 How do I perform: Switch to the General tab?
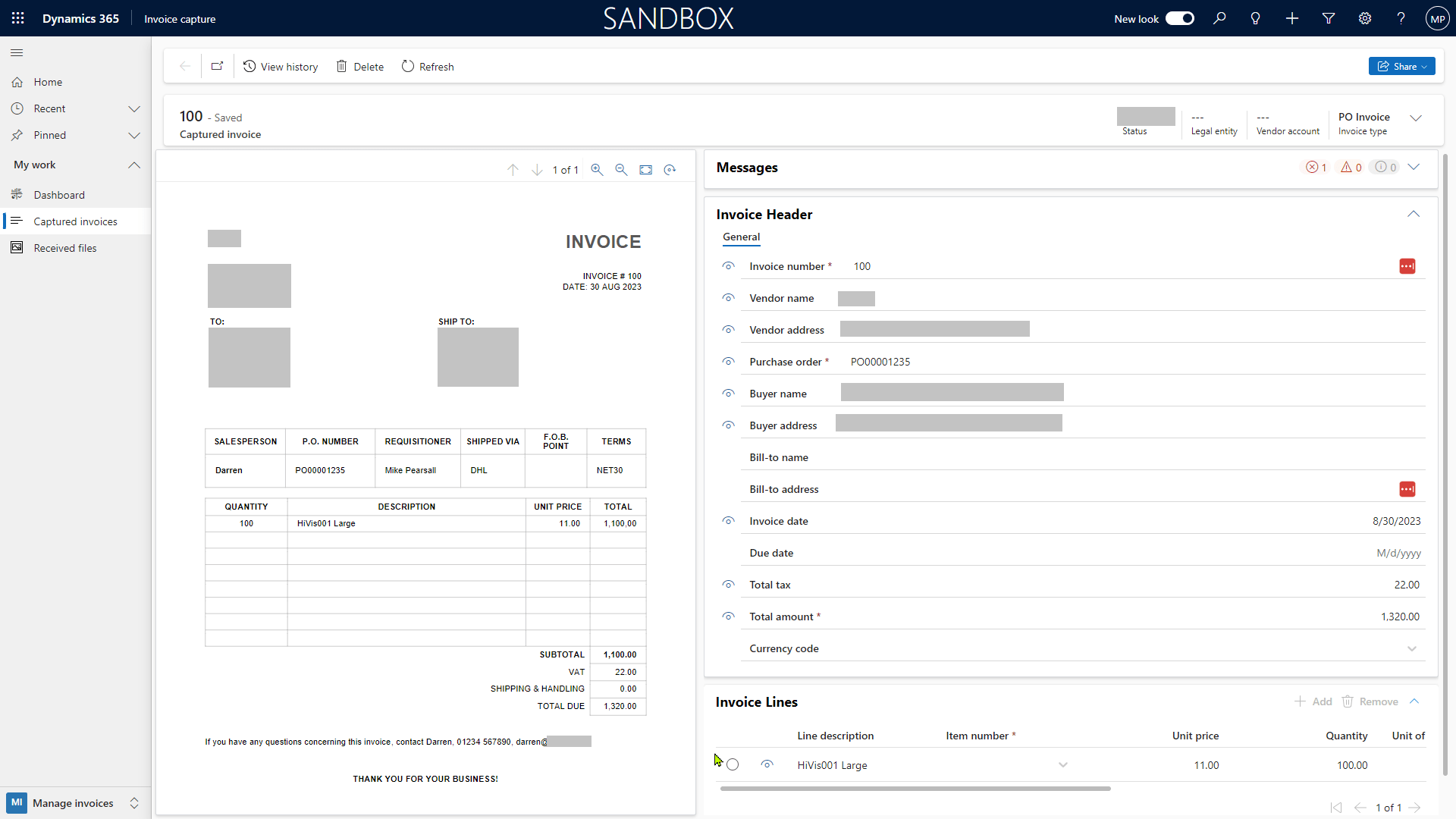pos(741,237)
